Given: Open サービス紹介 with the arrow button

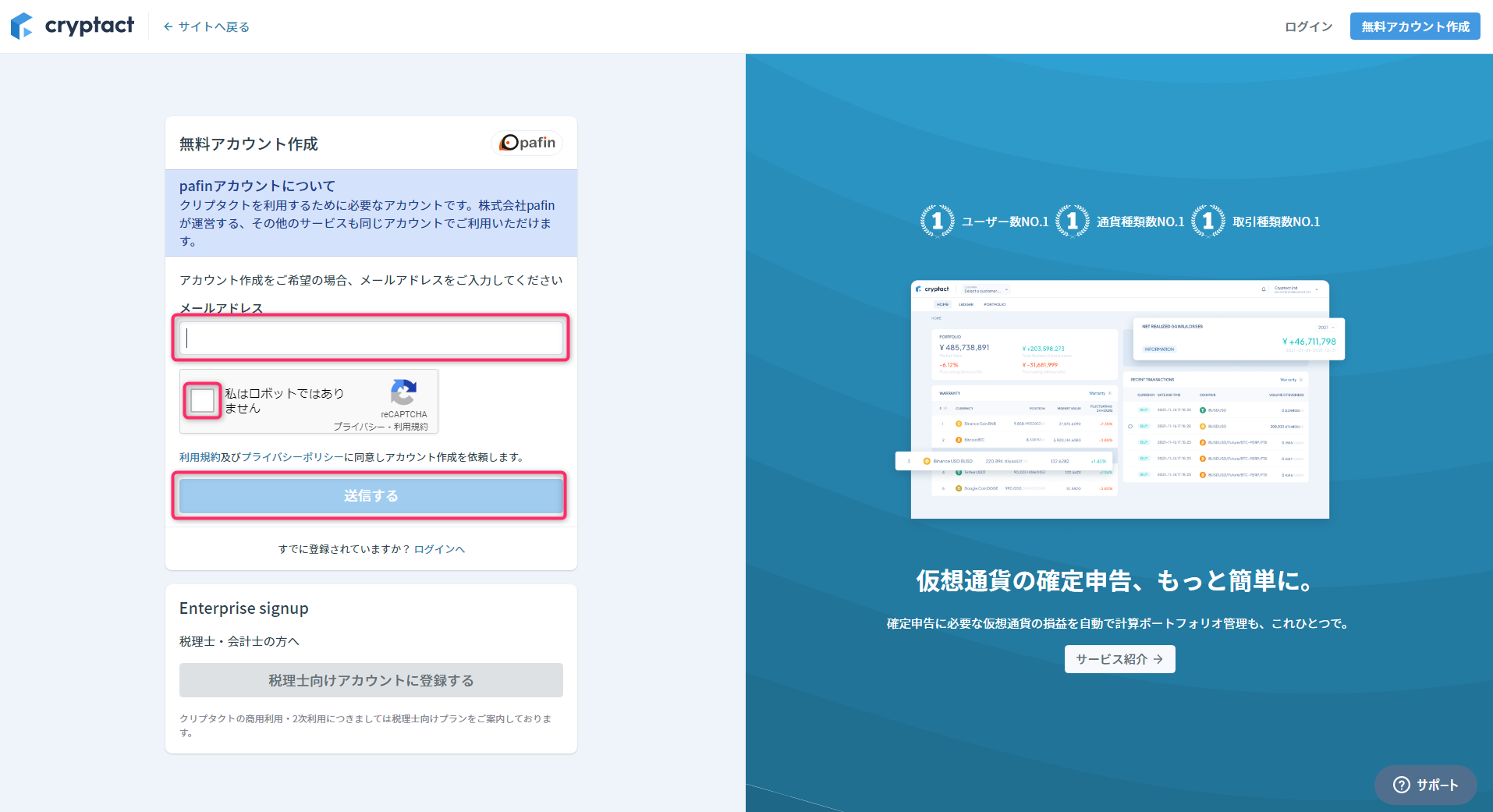Looking at the screenshot, I should pos(1119,659).
